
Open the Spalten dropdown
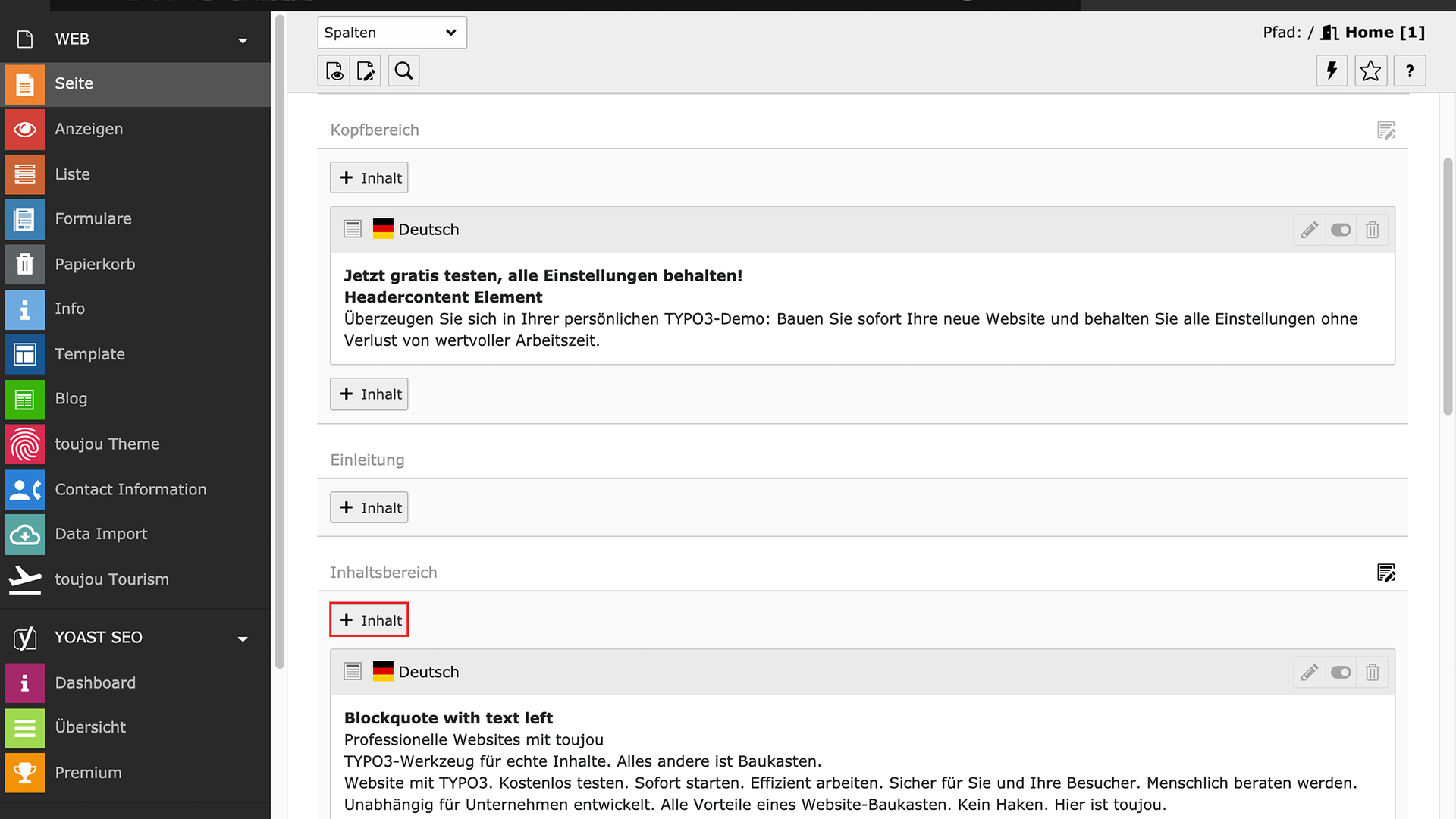pos(391,33)
